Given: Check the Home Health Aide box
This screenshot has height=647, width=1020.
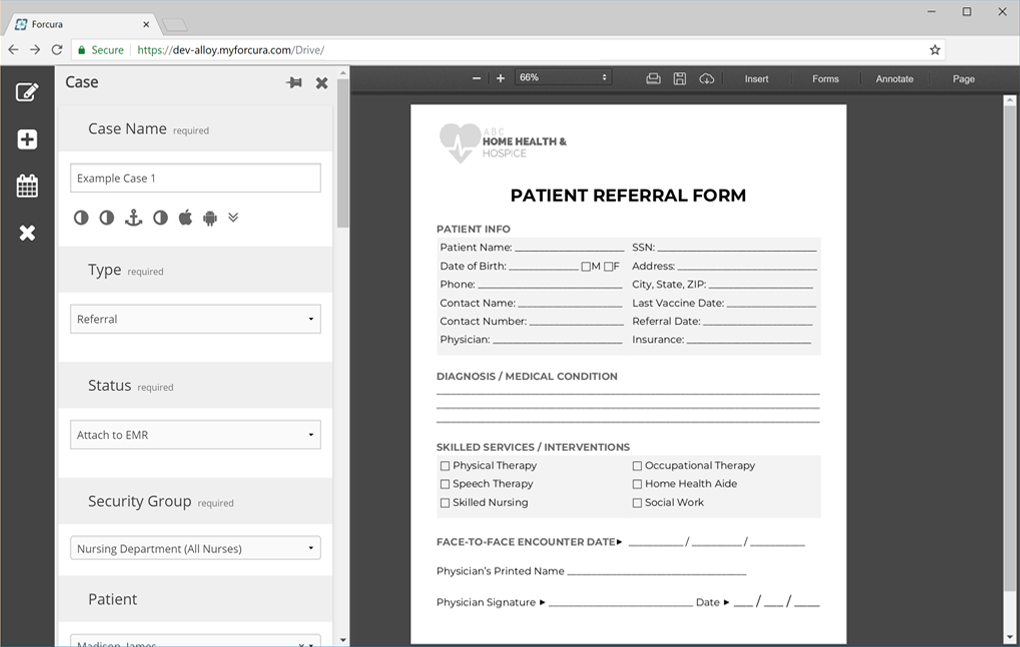Looking at the screenshot, I should coord(638,484).
